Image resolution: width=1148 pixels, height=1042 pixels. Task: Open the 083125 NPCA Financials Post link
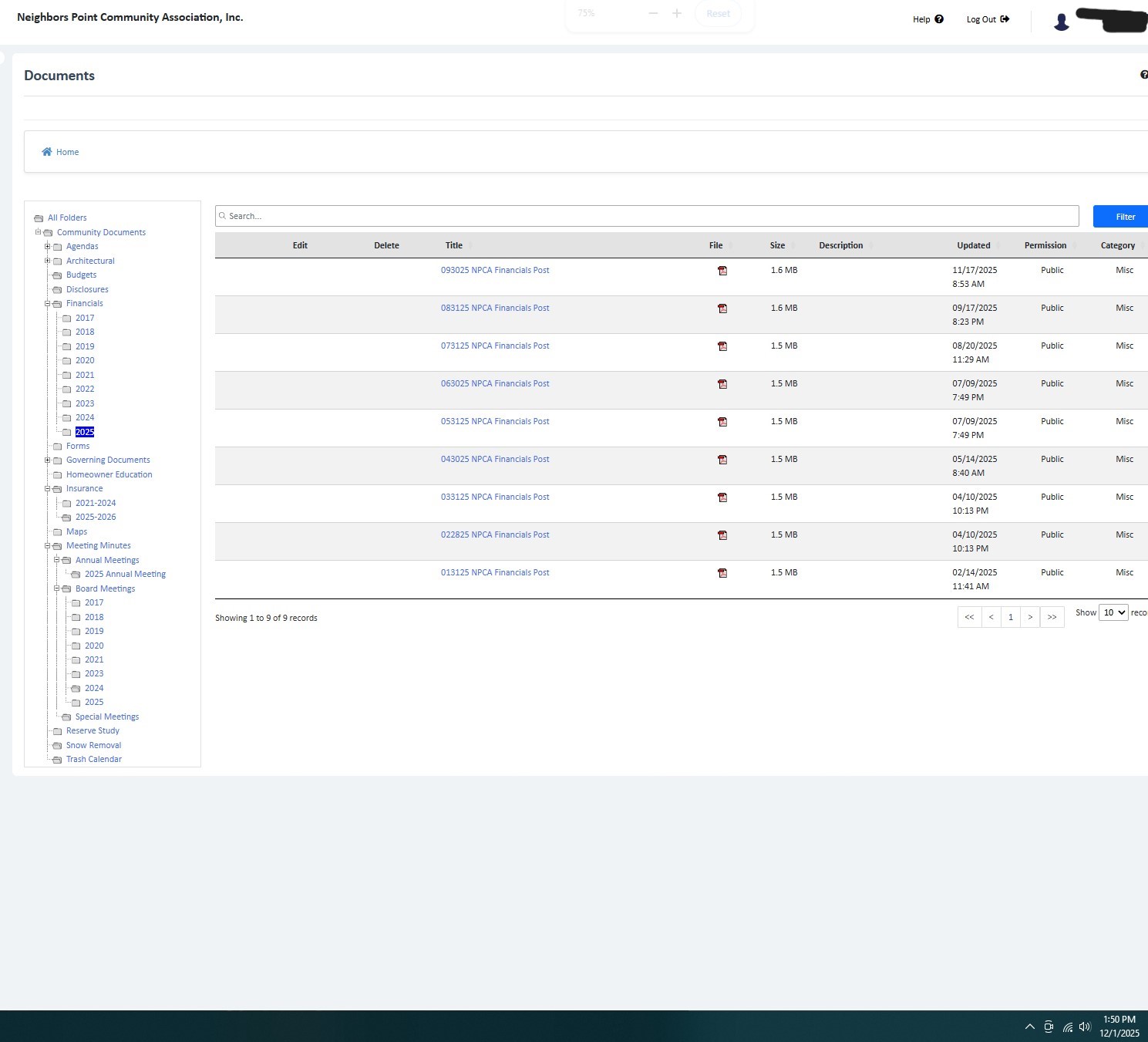(495, 308)
